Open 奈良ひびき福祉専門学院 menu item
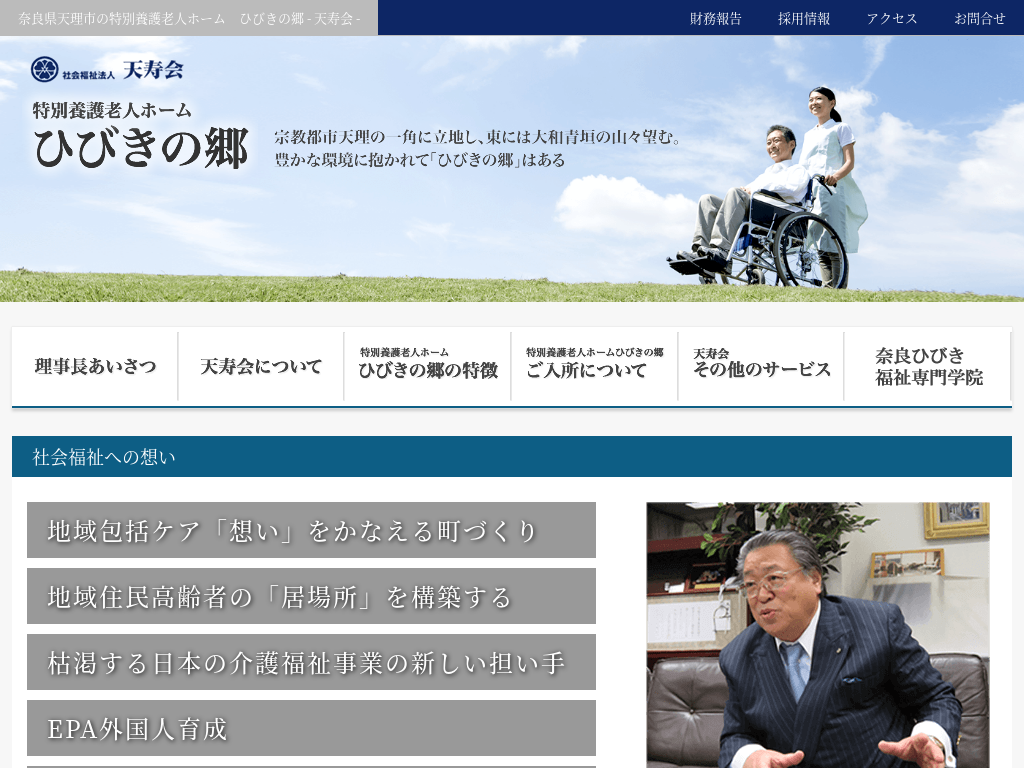This screenshot has height=768, width=1024. 928,366
